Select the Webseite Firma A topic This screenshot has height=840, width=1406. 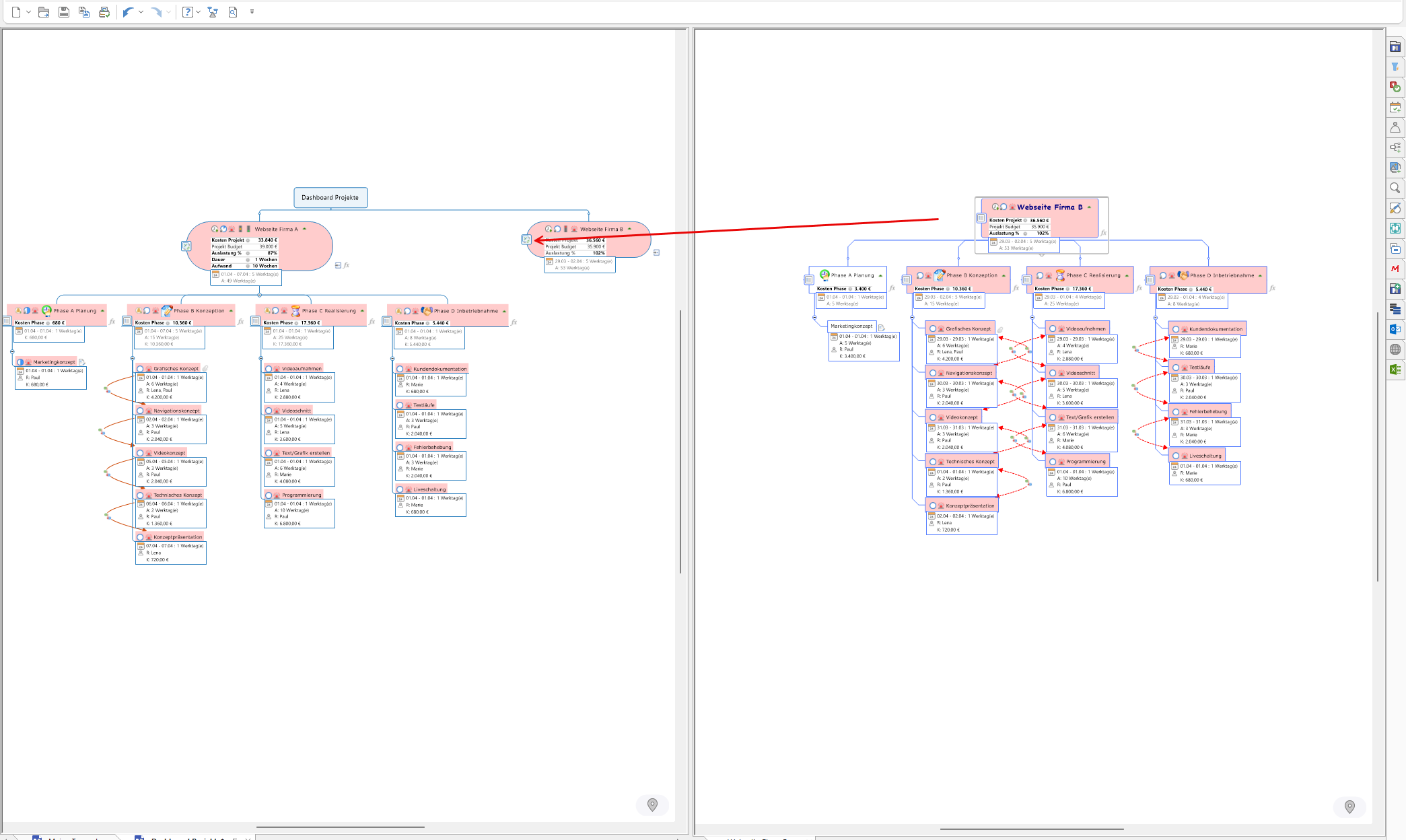coord(259,246)
